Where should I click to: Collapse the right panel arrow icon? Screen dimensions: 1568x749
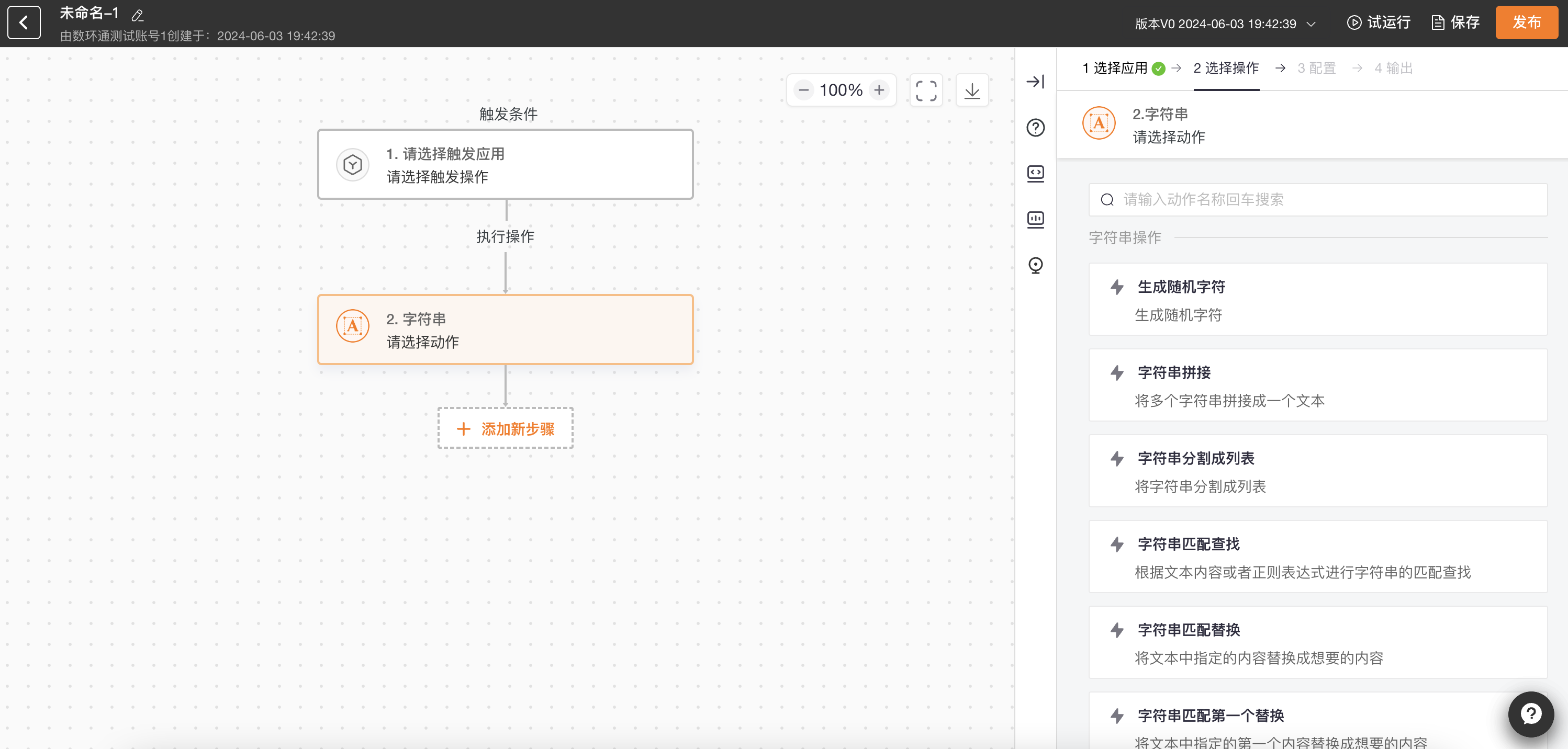coord(1035,82)
